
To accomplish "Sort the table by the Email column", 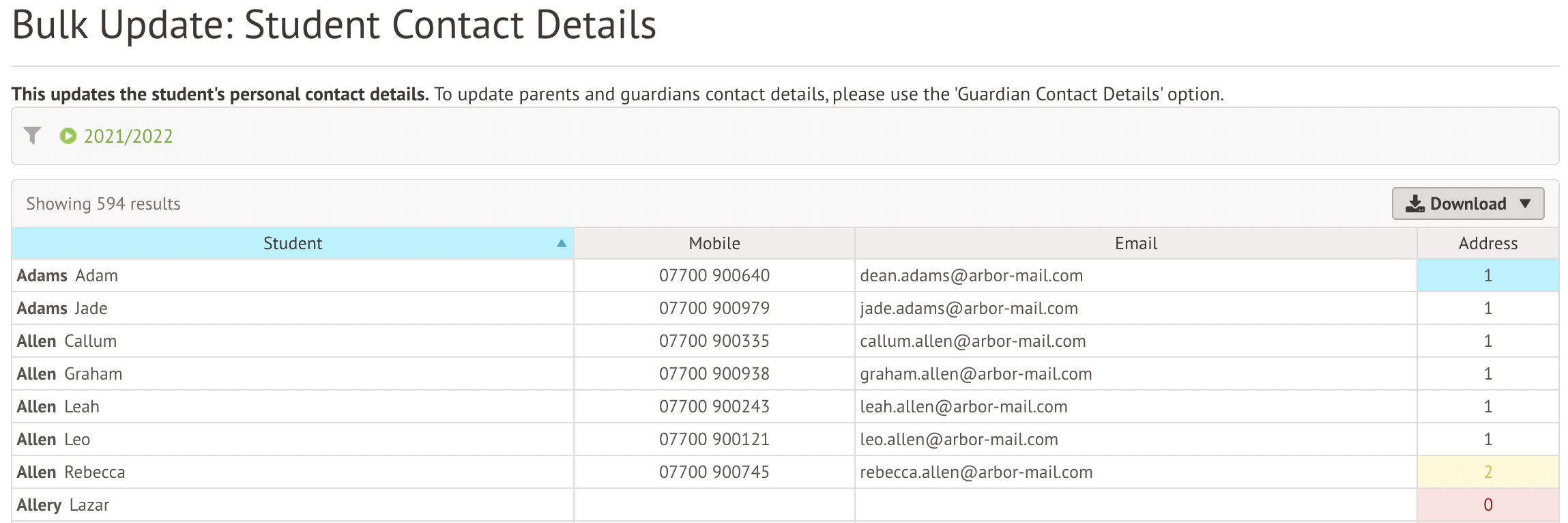I will coord(1135,242).
